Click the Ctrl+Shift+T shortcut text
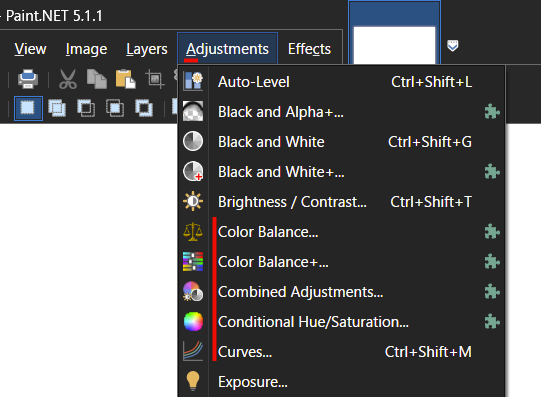 tap(431, 202)
